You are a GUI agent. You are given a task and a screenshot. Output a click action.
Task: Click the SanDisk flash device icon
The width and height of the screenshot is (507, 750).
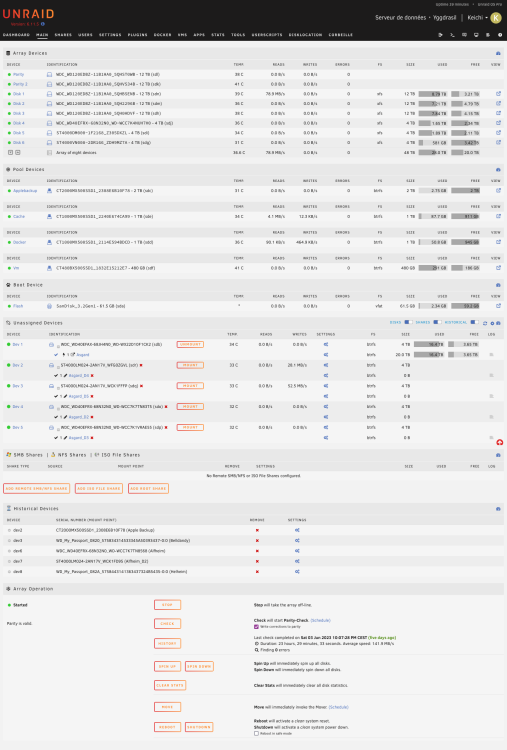pos(49,306)
